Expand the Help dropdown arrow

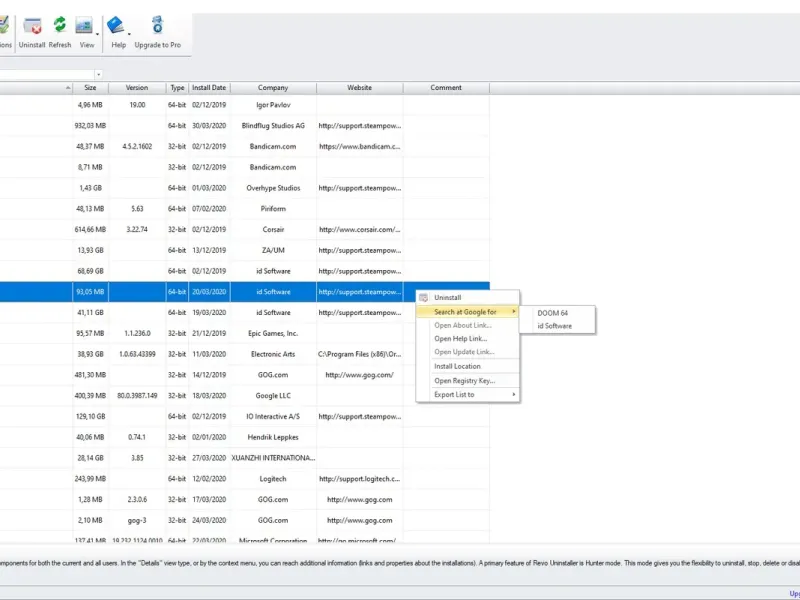click(129, 34)
